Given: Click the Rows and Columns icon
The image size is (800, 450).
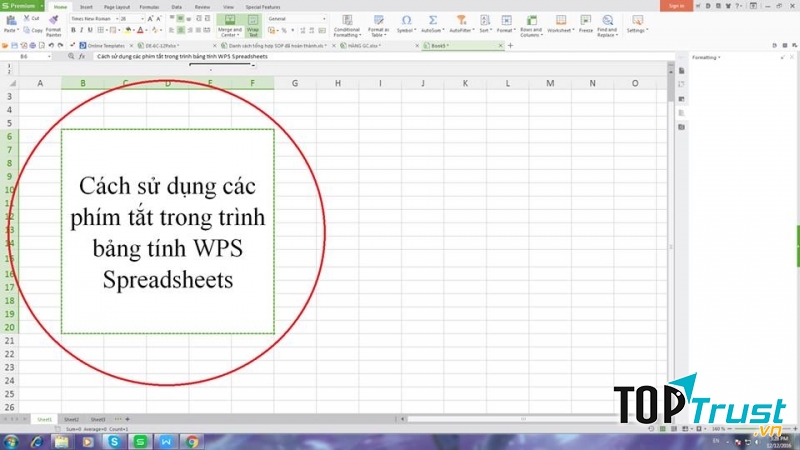Looking at the screenshot, I should point(532,20).
